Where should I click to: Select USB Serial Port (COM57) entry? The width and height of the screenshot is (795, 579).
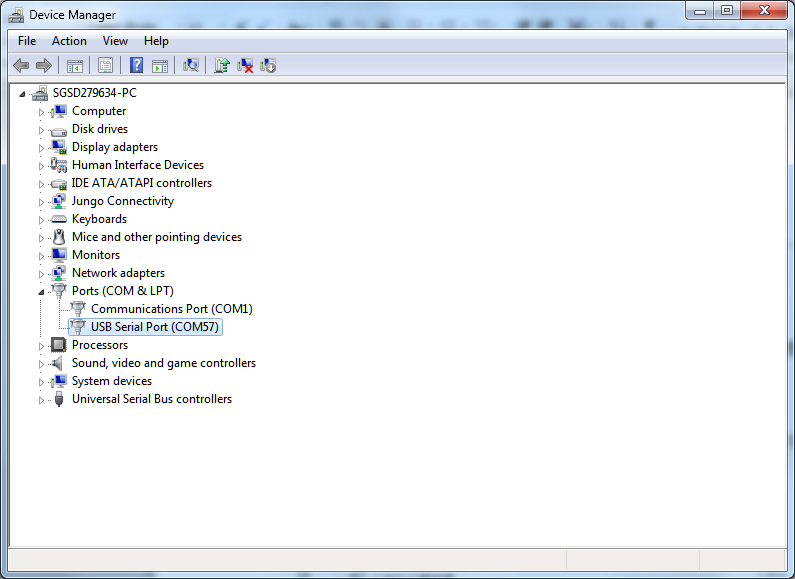tap(154, 327)
